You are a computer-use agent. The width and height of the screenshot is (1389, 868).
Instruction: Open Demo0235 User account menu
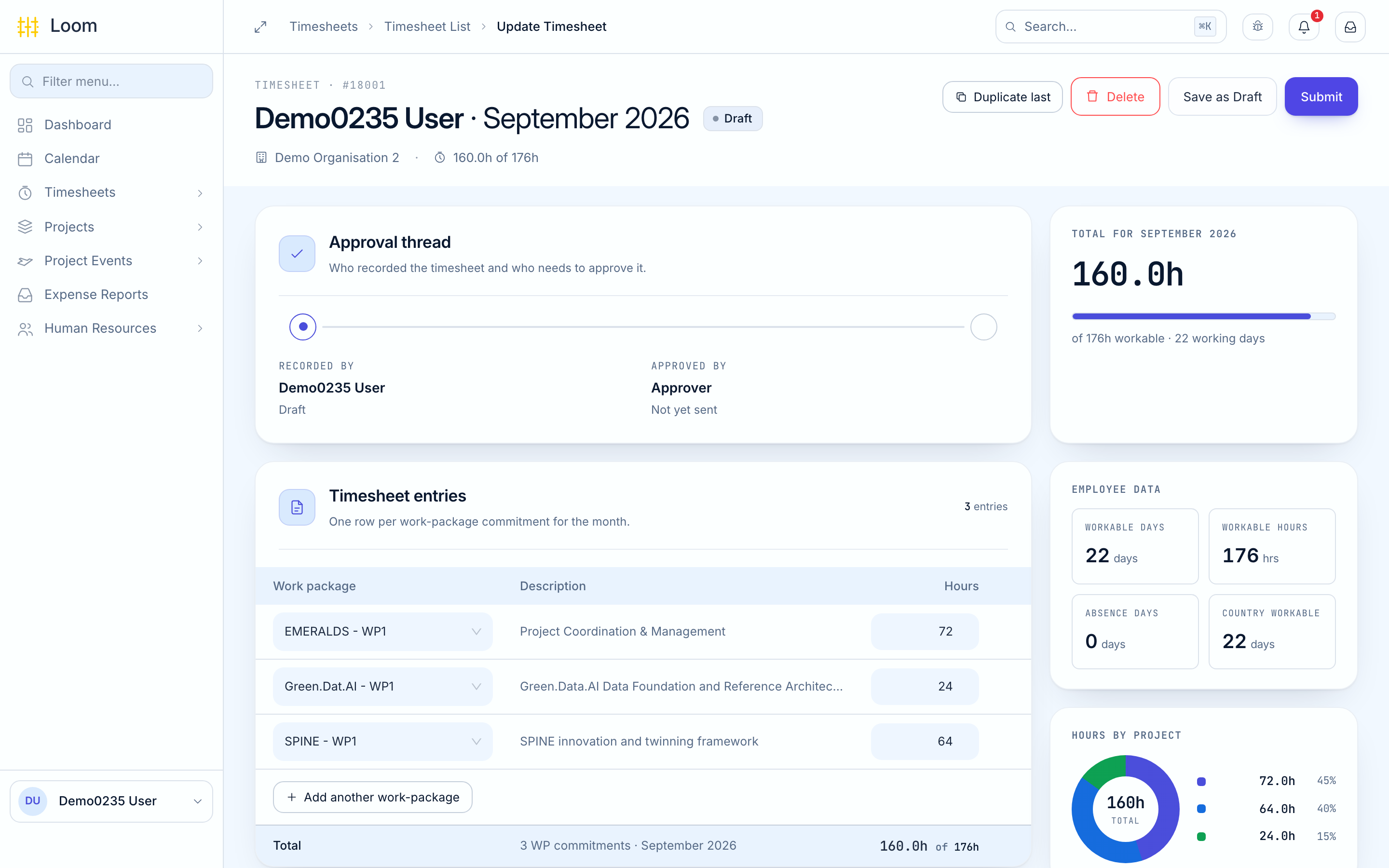click(111, 801)
